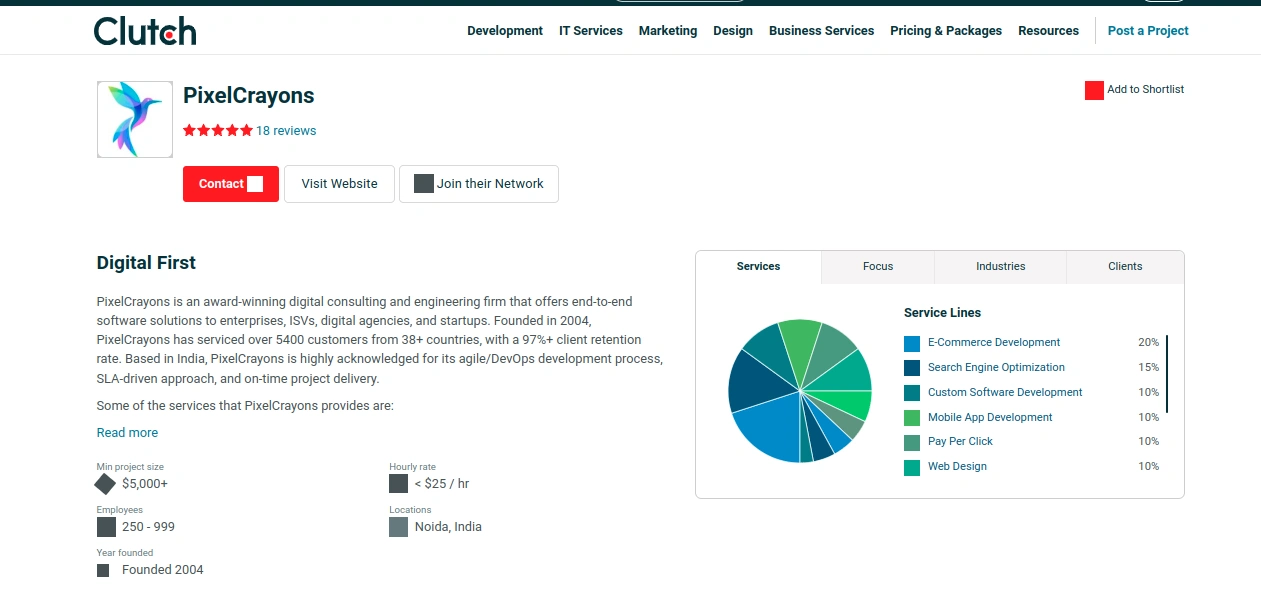1261x614 pixels.
Task: Click the Clutch logo in the header
Action: (x=145, y=31)
